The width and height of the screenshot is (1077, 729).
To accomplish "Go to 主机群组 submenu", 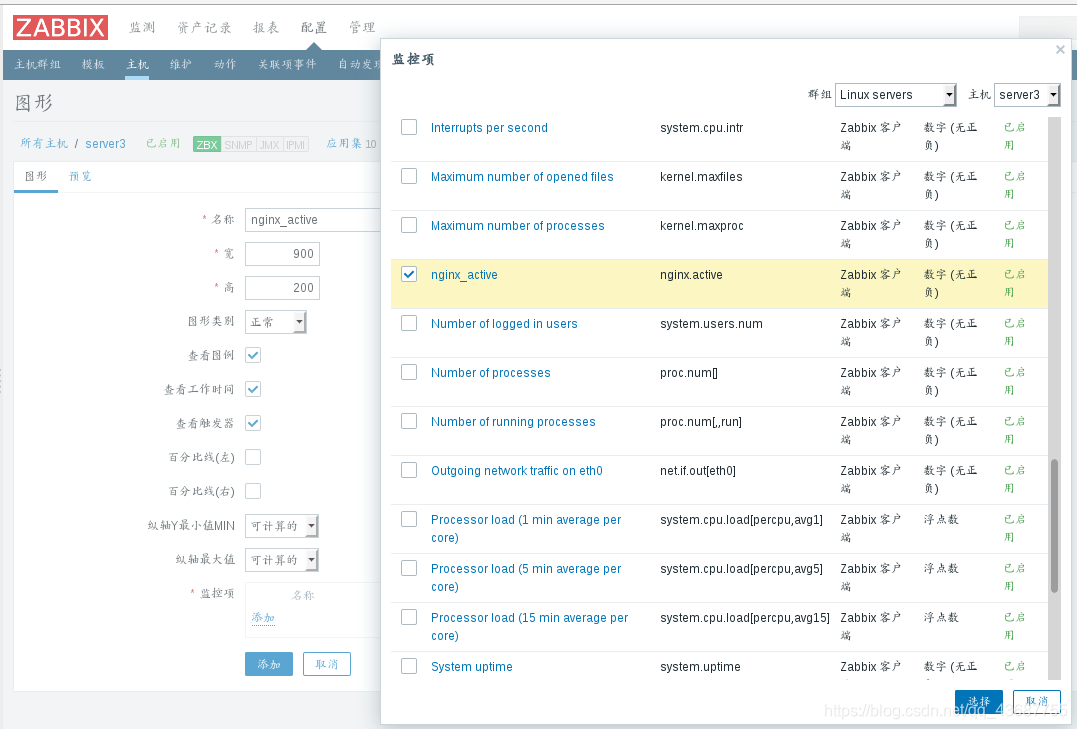I will coord(38,65).
